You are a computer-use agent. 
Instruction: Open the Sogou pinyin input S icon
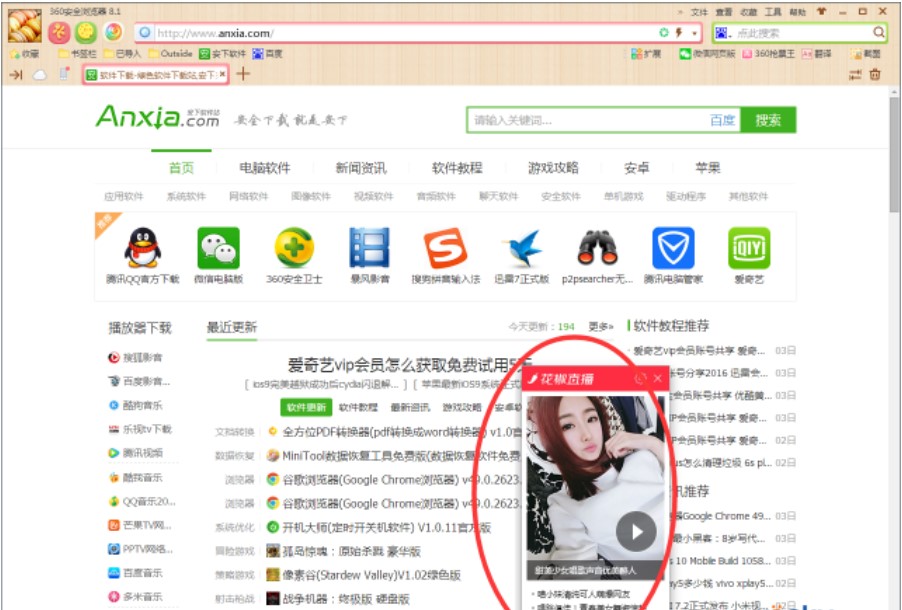click(445, 247)
